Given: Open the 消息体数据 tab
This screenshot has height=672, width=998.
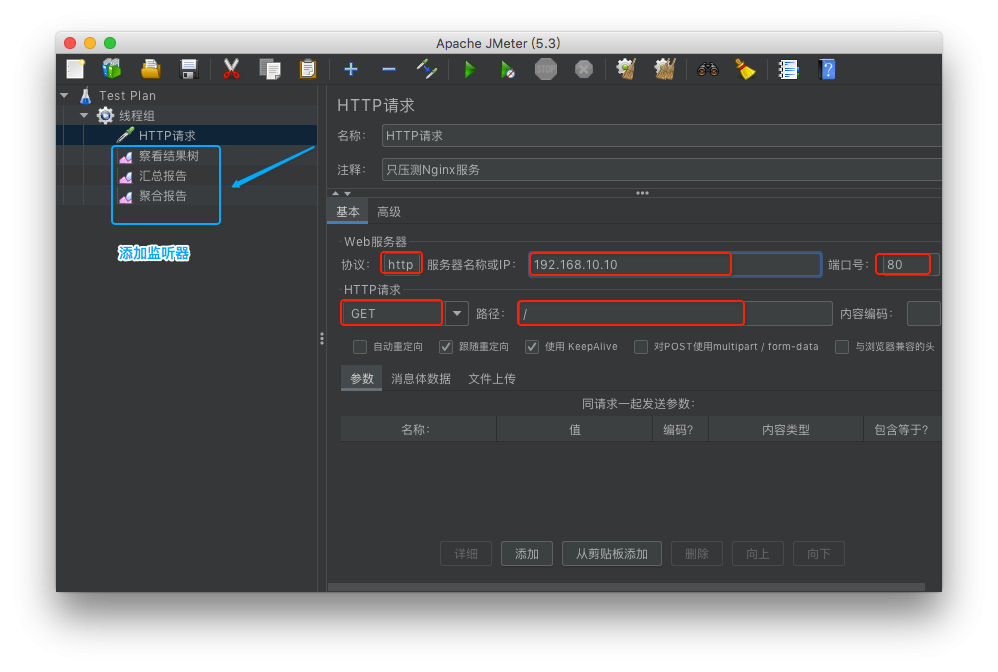Looking at the screenshot, I should [x=420, y=379].
